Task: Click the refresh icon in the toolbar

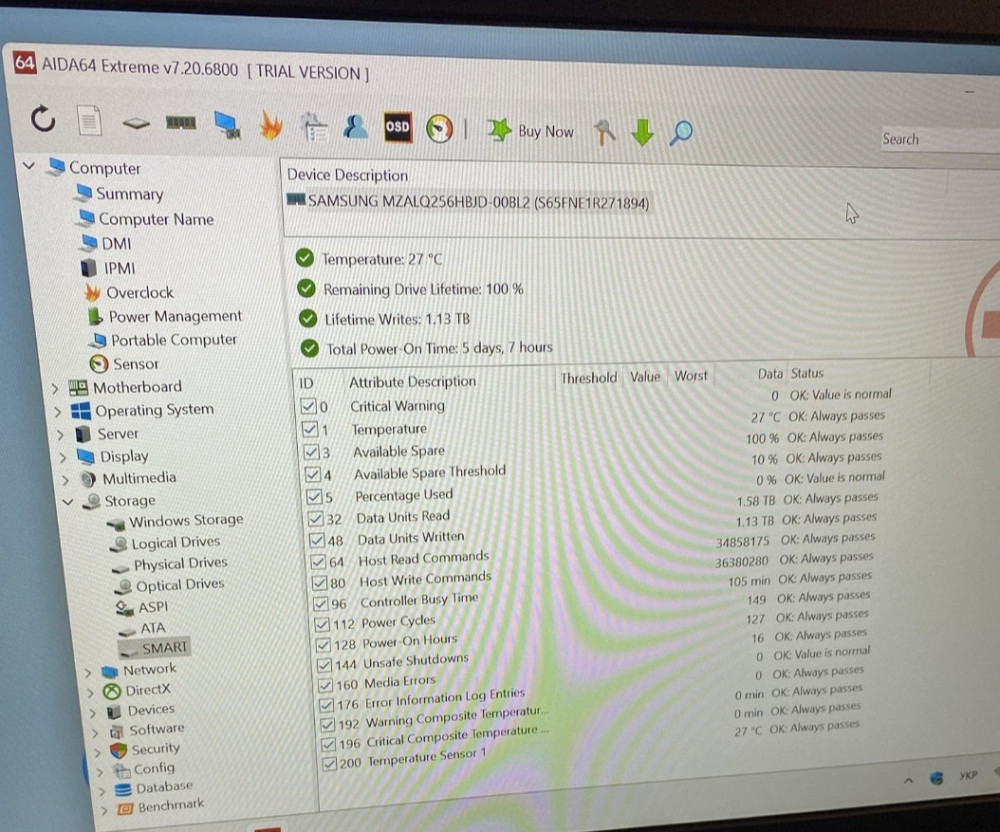Action: 42,120
